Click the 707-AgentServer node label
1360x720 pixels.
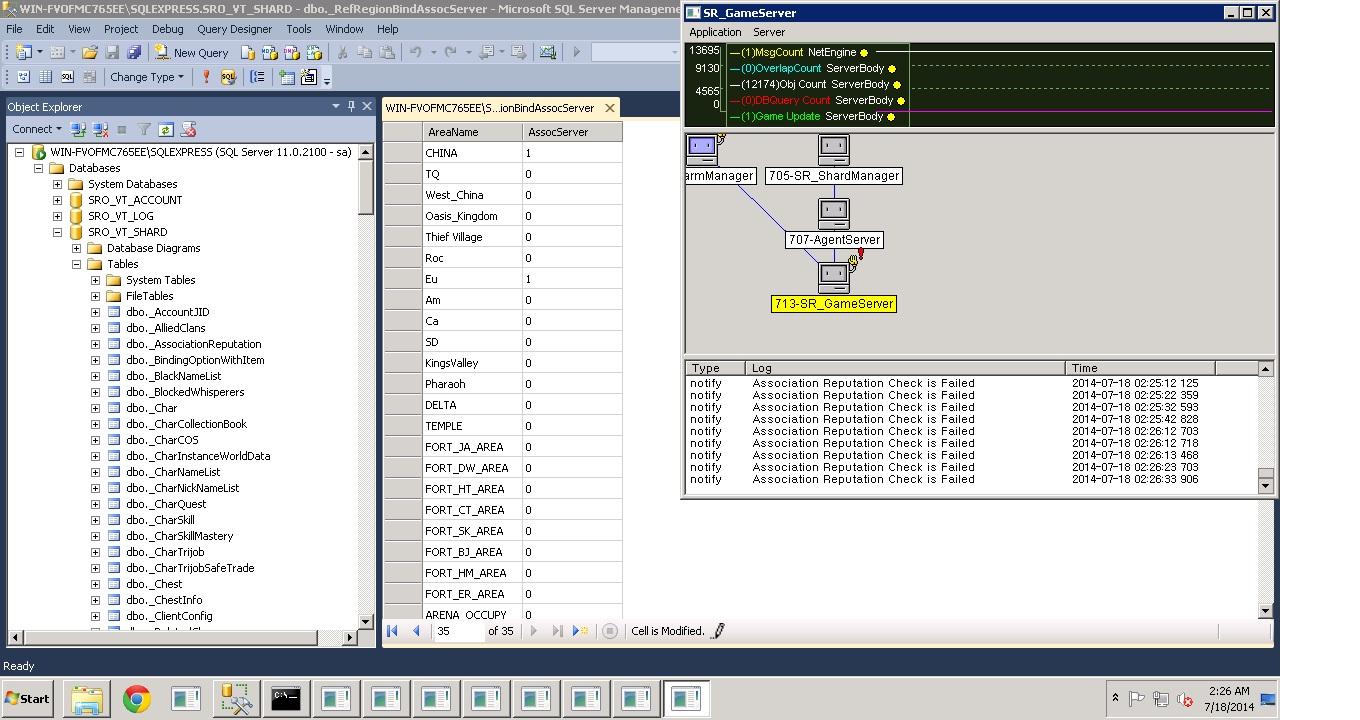[x=834, y=240]
